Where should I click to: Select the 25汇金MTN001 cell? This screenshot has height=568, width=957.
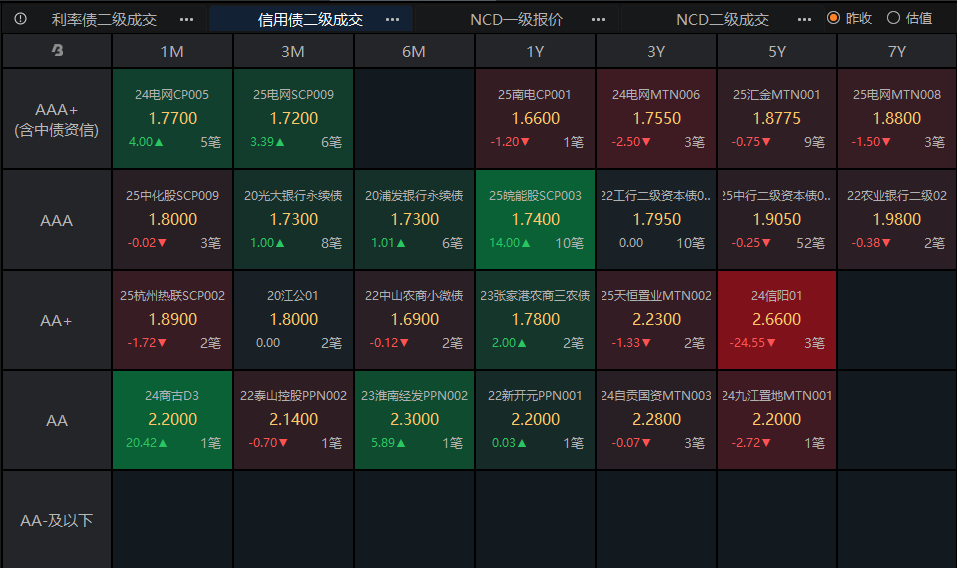tap(777, 118)
